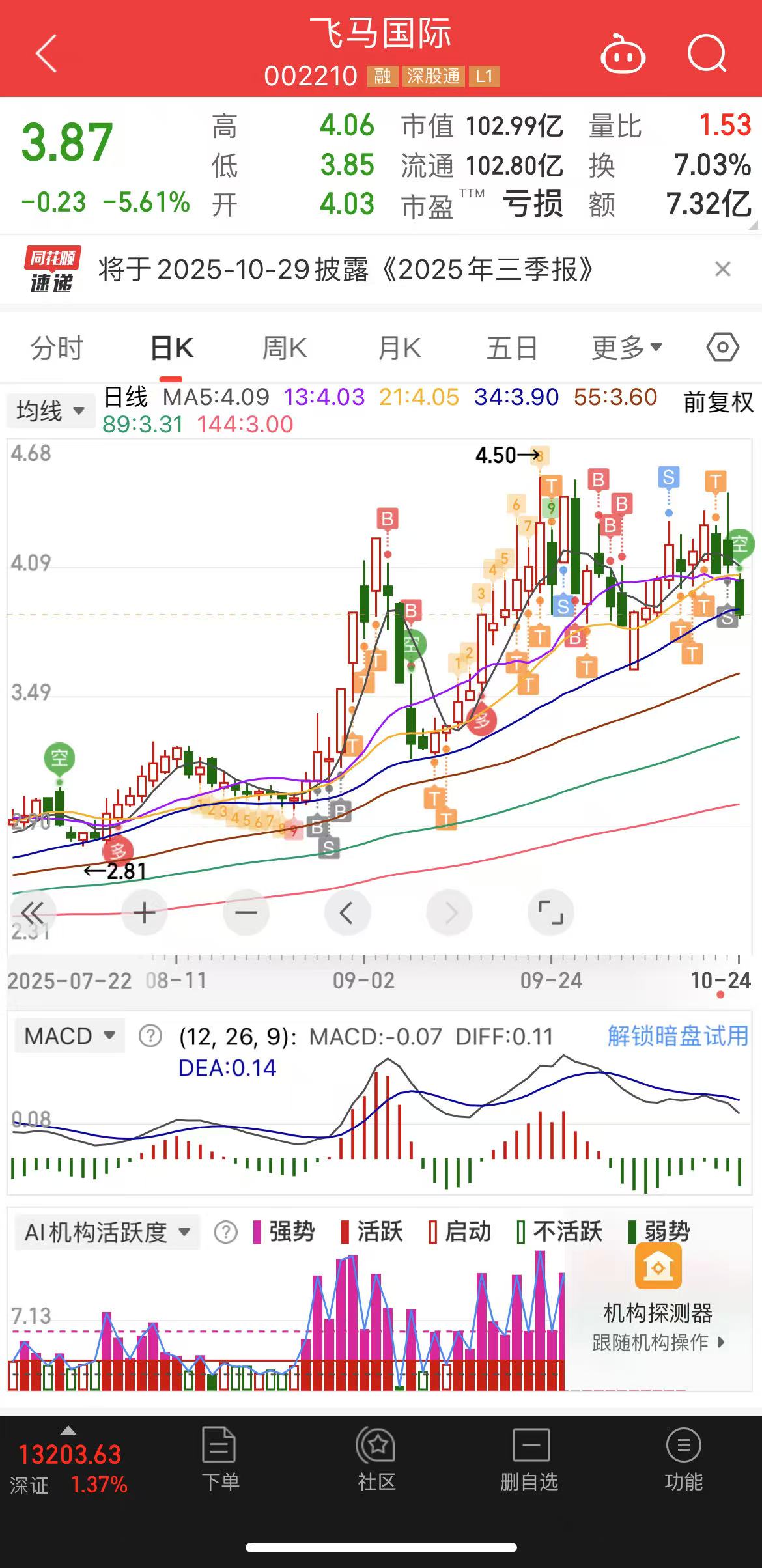Tap stock name 飞马国际 title
The width and height of the screenshot is (762, 1568).
381,34
